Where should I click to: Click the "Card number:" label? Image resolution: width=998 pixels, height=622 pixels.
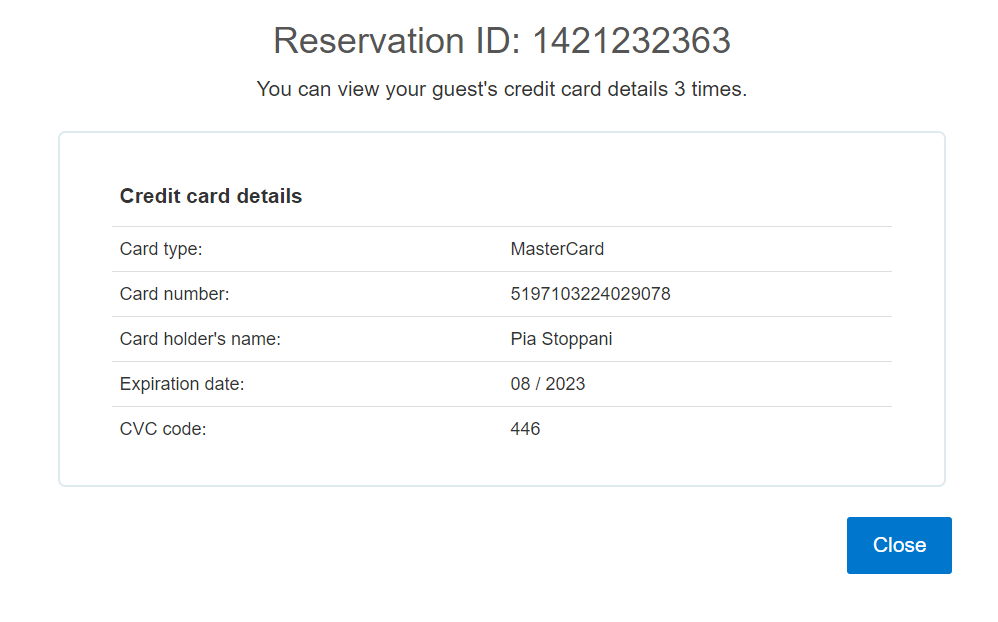pos(174,294)
